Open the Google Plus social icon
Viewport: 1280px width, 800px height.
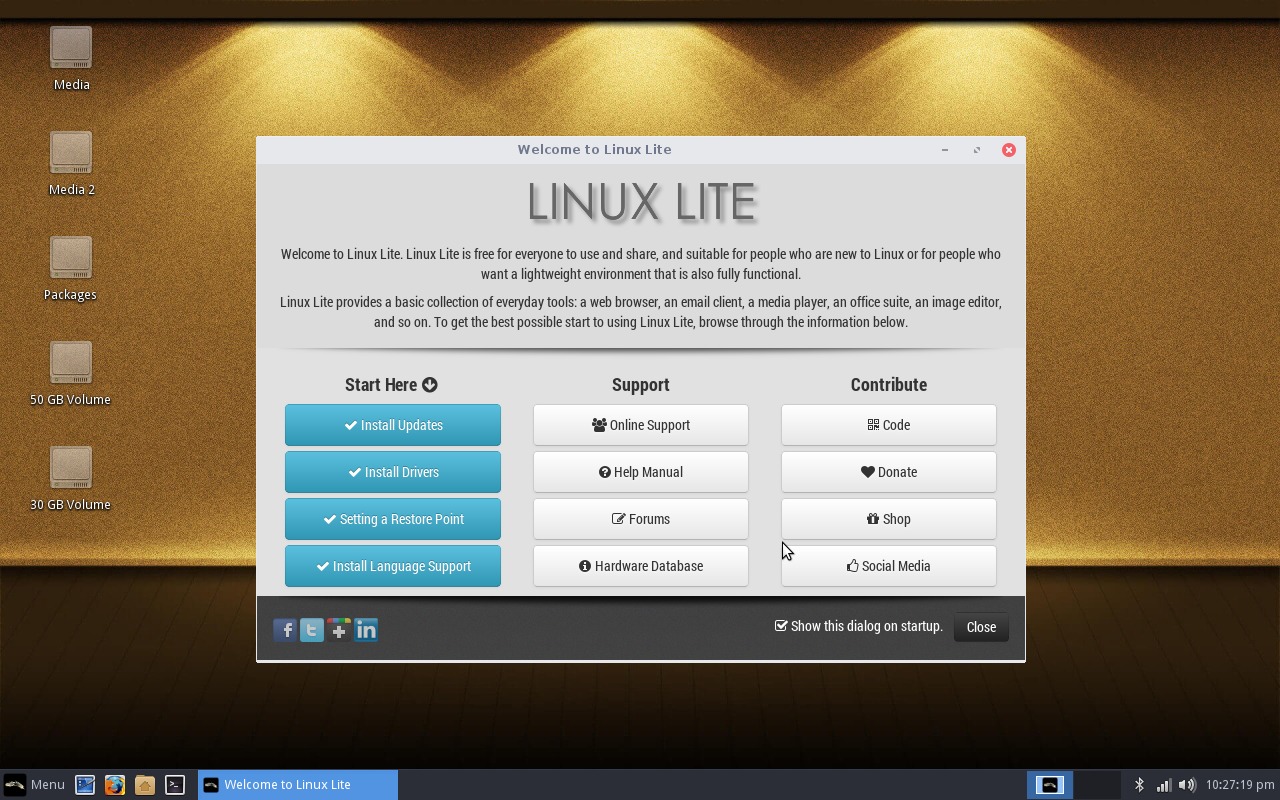pos(339,630)
